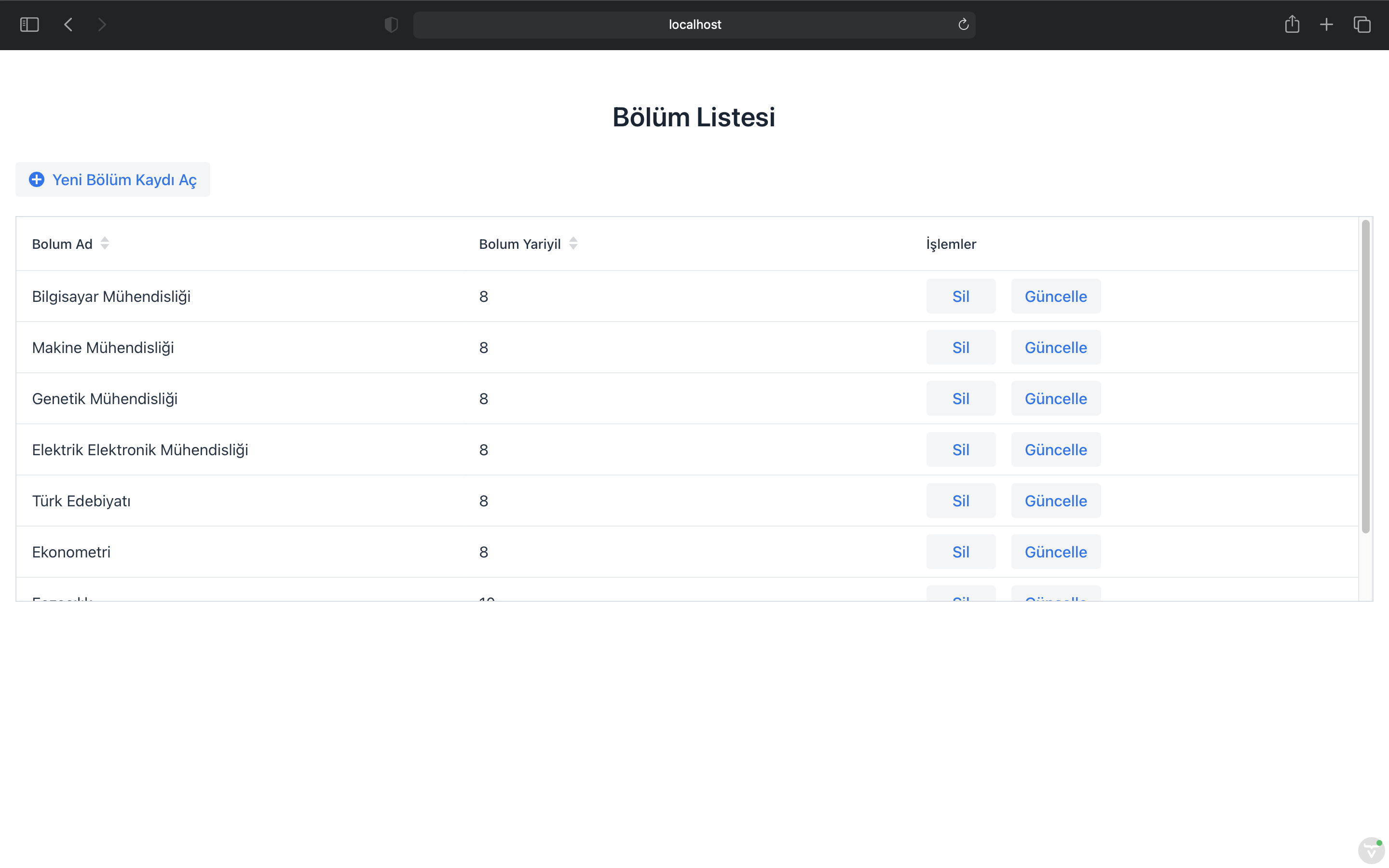Update Genetik Mühendisliği with Güncelle
Viewport: 1389px width, 868px height.
tap(1056, 398)
